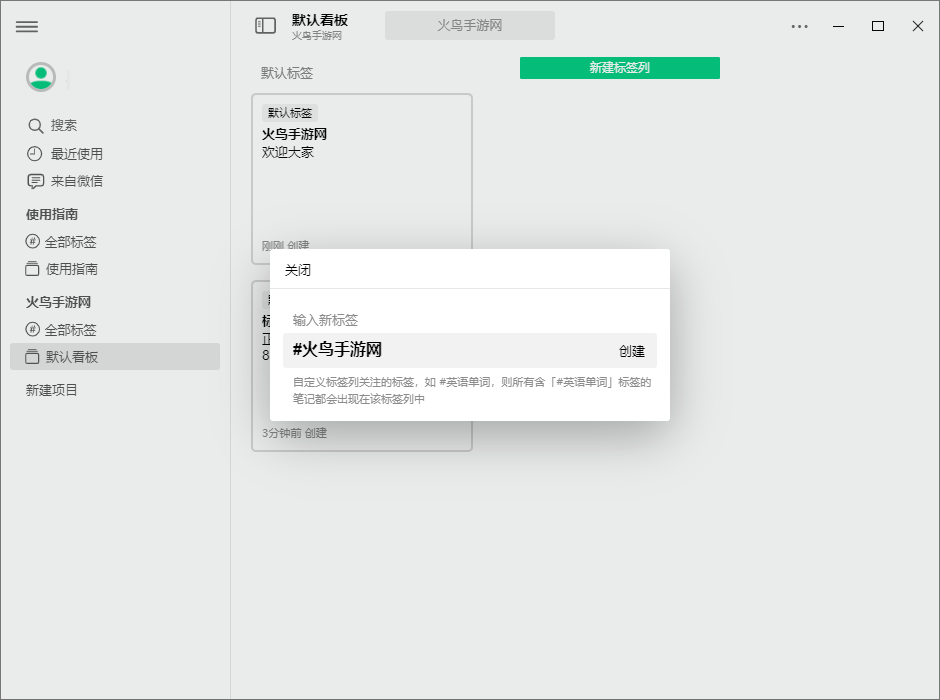
Task: Click 火鸟手游网 section heading in sidebar
Action: [x=58, y=302]
